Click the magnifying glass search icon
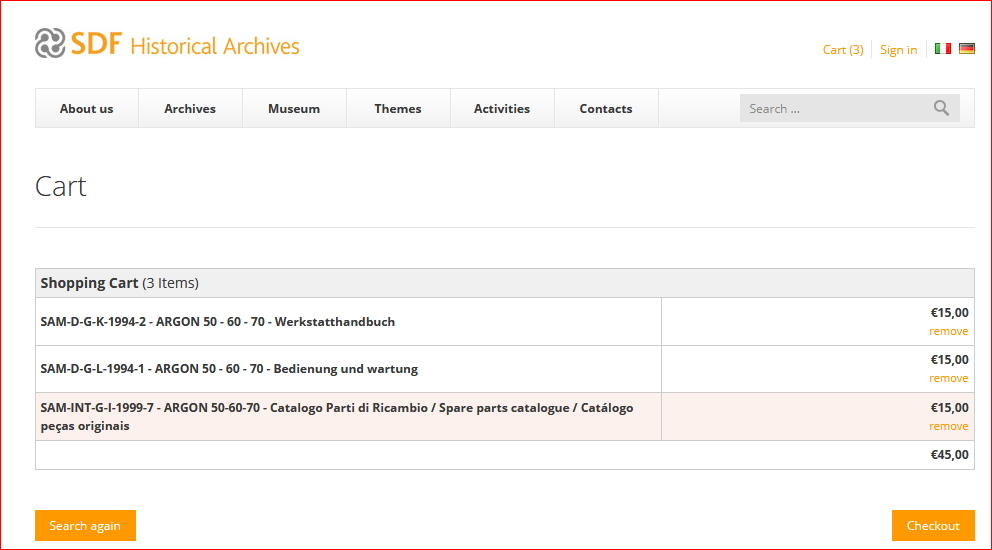992x550 pixels. coord(941,108)
